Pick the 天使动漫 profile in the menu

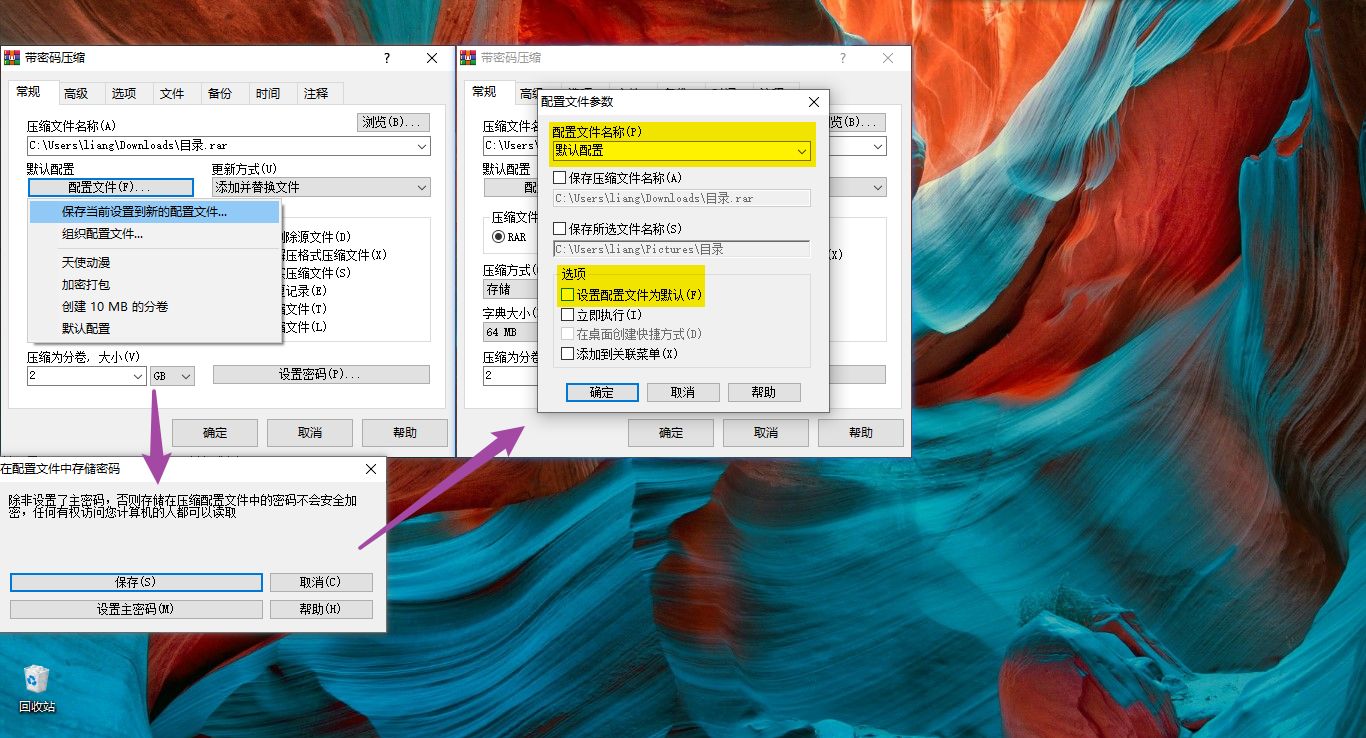(154, 262)
